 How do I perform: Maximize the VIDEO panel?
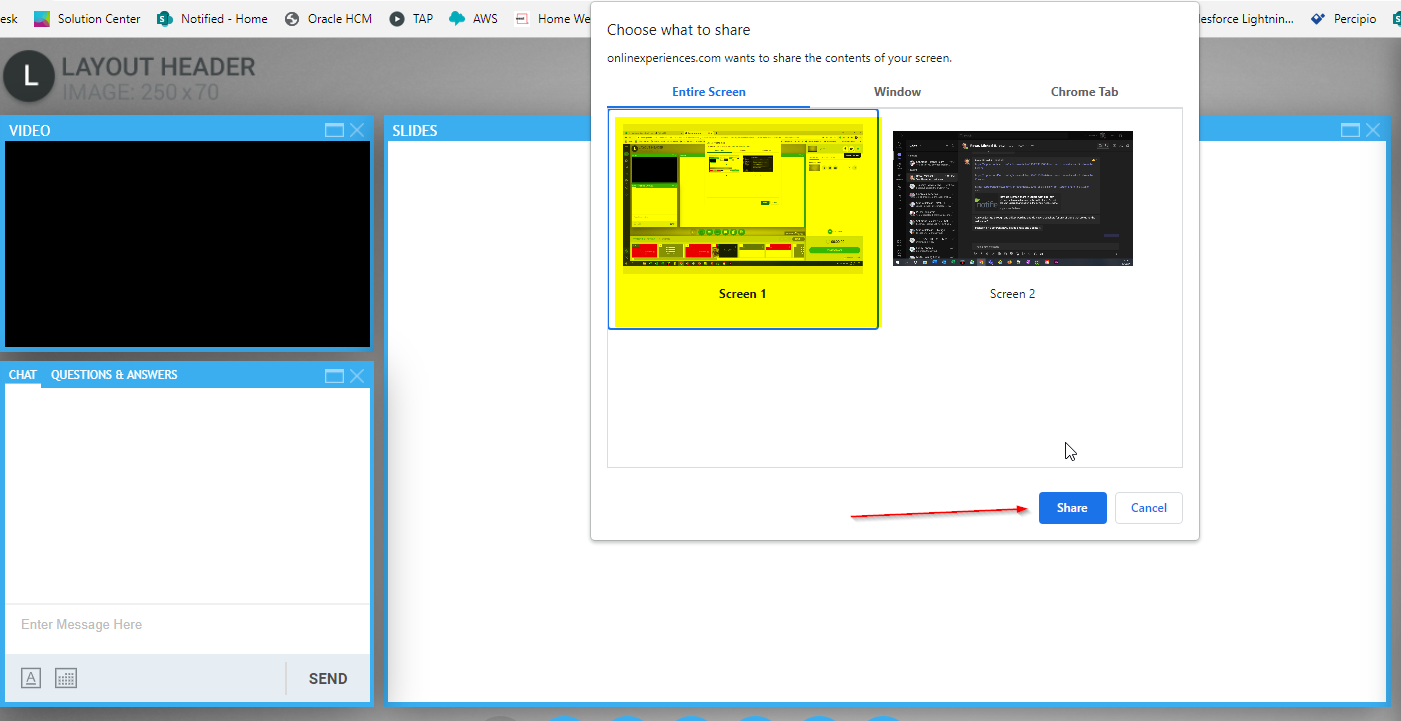coord(335,130)
